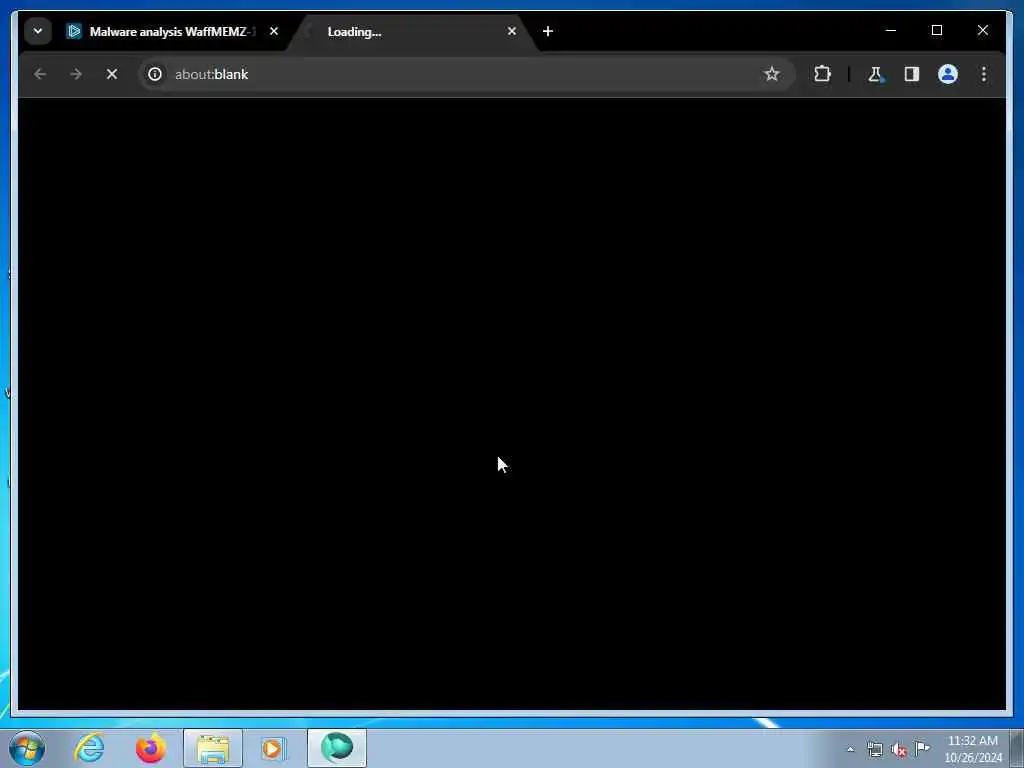This screenshot has width=1024, height=768.
Task: Open Action Center flag icon
Action: point(922,748)
